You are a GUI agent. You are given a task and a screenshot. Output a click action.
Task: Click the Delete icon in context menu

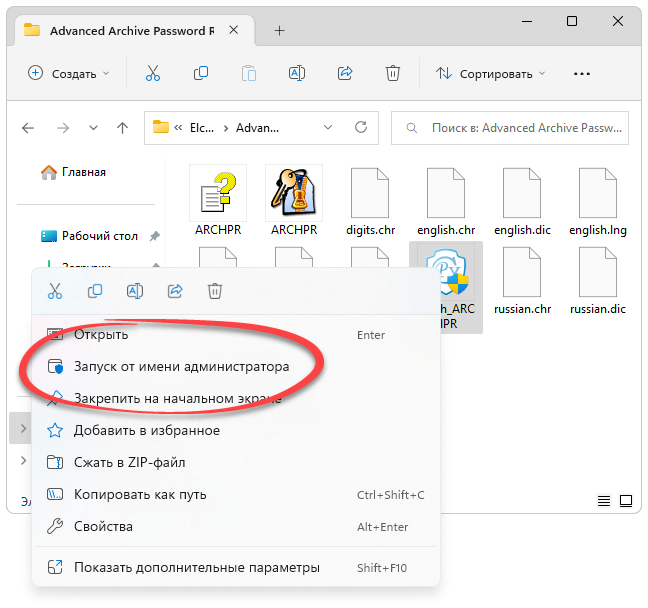(214, 291)
